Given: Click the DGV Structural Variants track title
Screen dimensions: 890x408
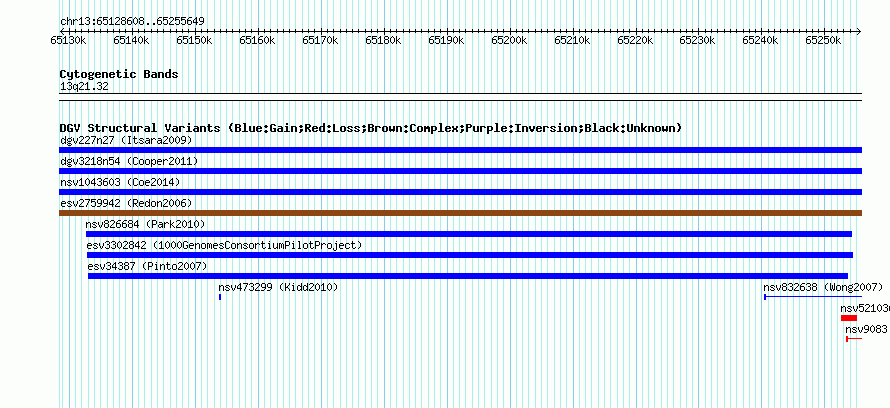Looking at the screenshot, I should (x=370, y=128).
